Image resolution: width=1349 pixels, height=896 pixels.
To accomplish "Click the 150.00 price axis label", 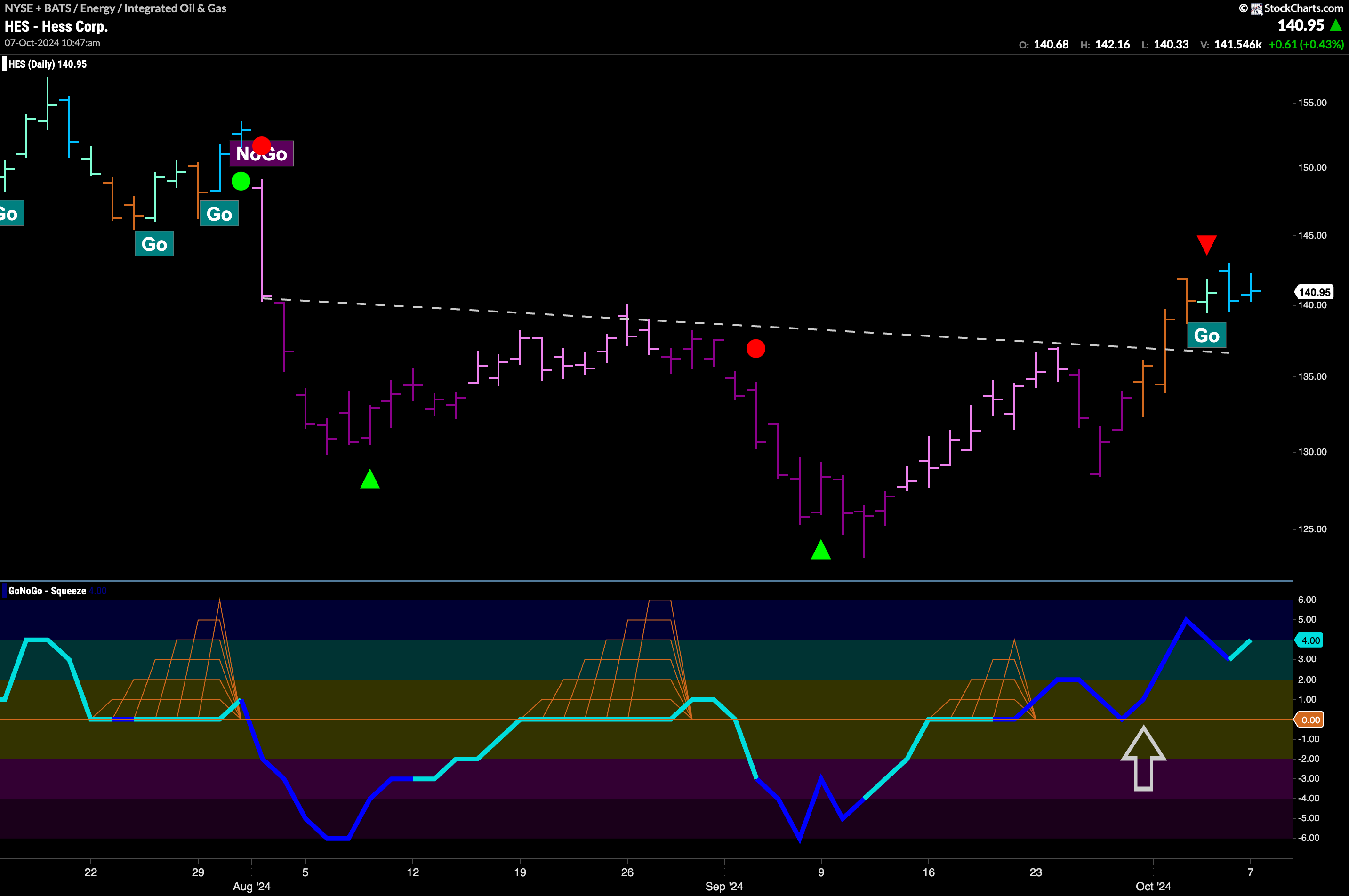I will coord(1312,168).
